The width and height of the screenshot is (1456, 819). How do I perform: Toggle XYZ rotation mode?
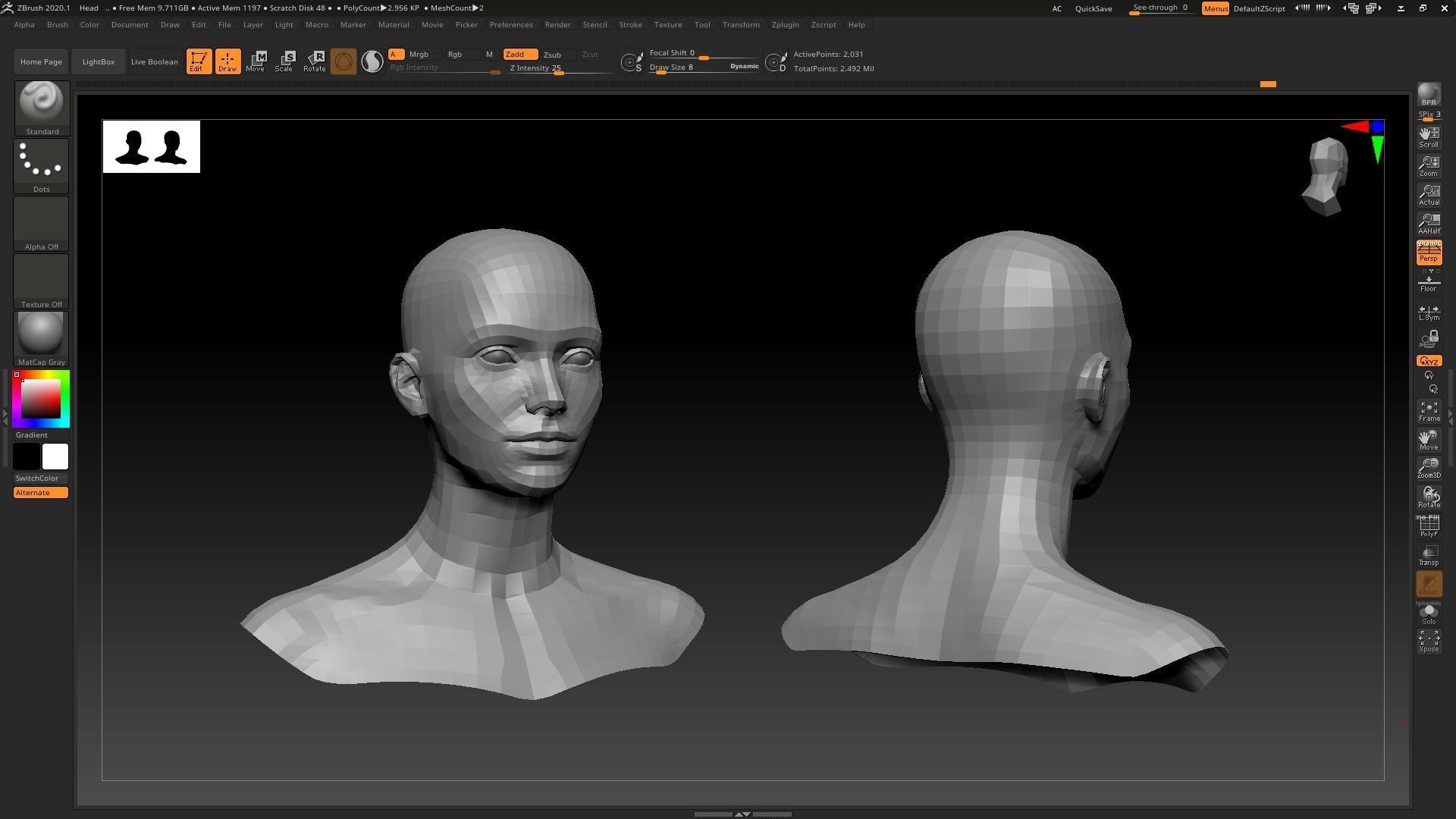click(x=1429, y=361)
